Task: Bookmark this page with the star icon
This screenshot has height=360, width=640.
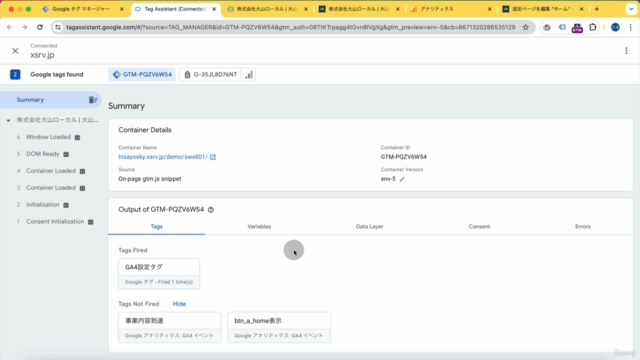Action: [x=526, y=27]
